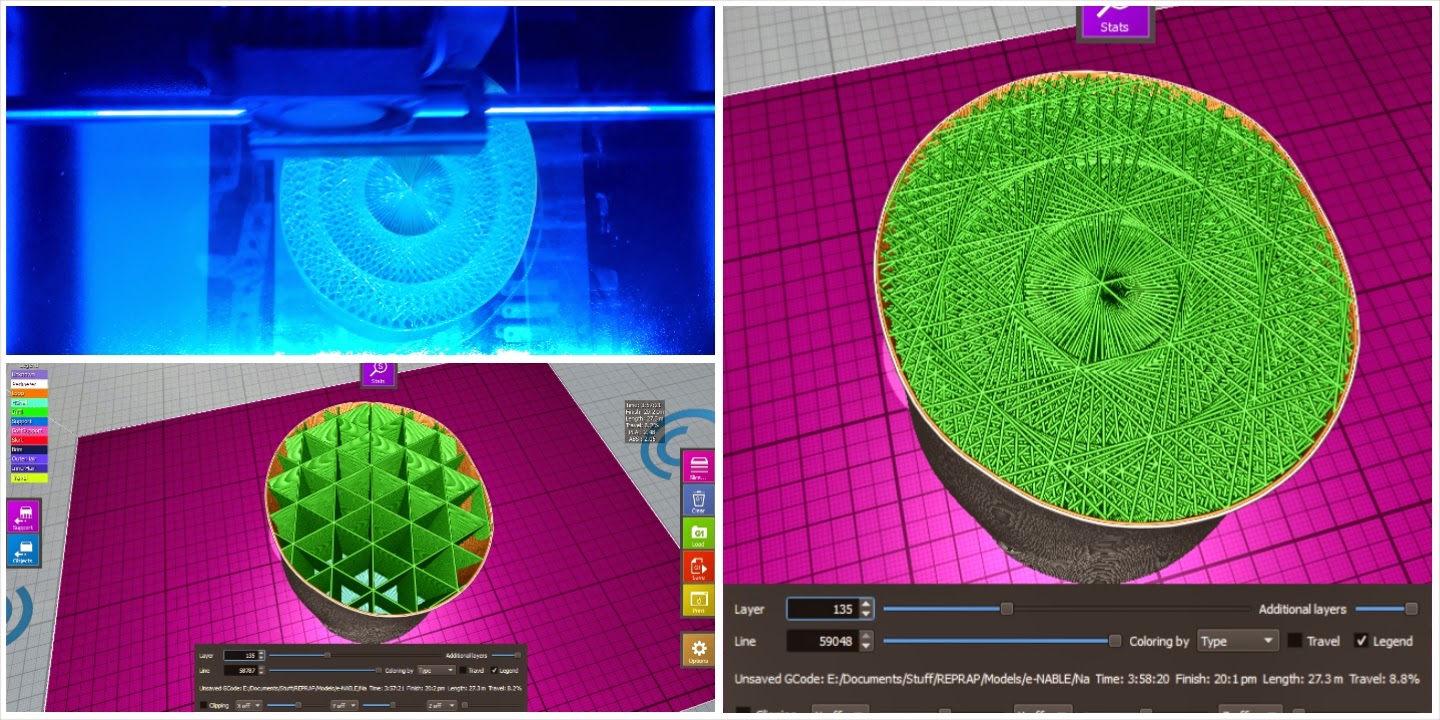Viewport: 1440px width, 720px height.
Task: Open the Stats panel in the large viewport
Action: click(1115, 20)
